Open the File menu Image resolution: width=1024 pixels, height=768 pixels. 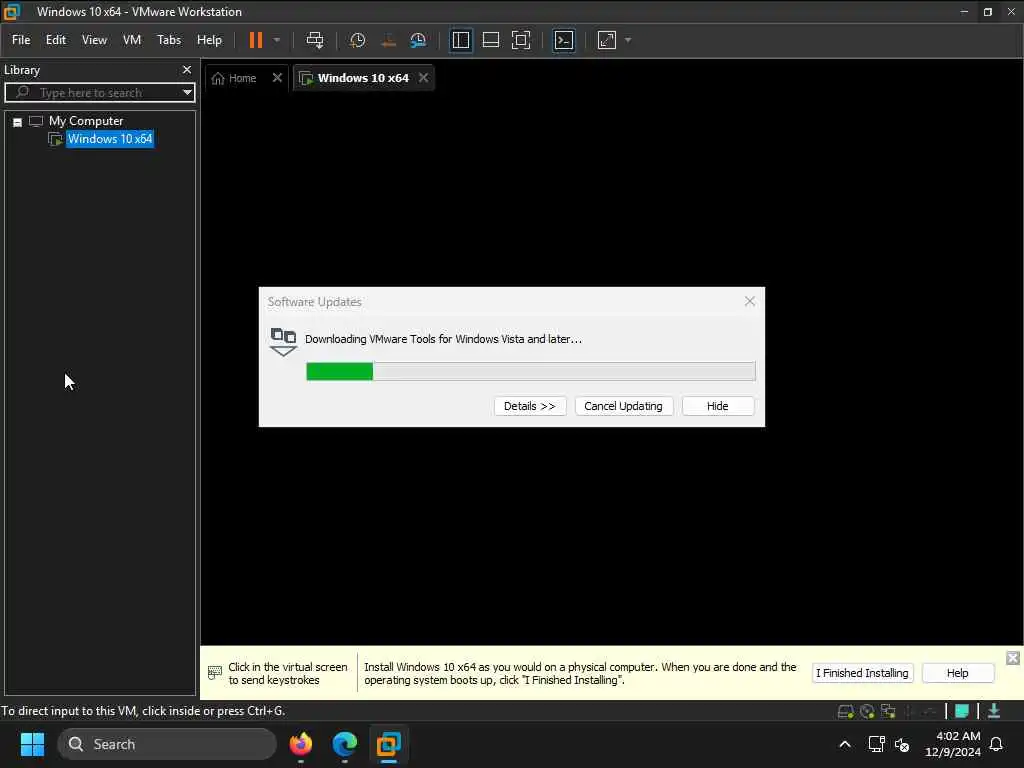pos(21,40)
